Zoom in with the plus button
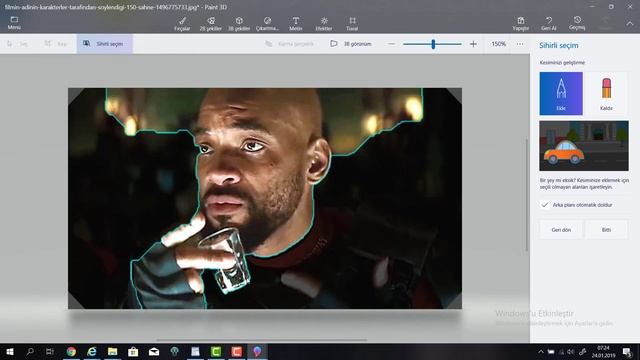The image size is (640, 360). point(473,44)
